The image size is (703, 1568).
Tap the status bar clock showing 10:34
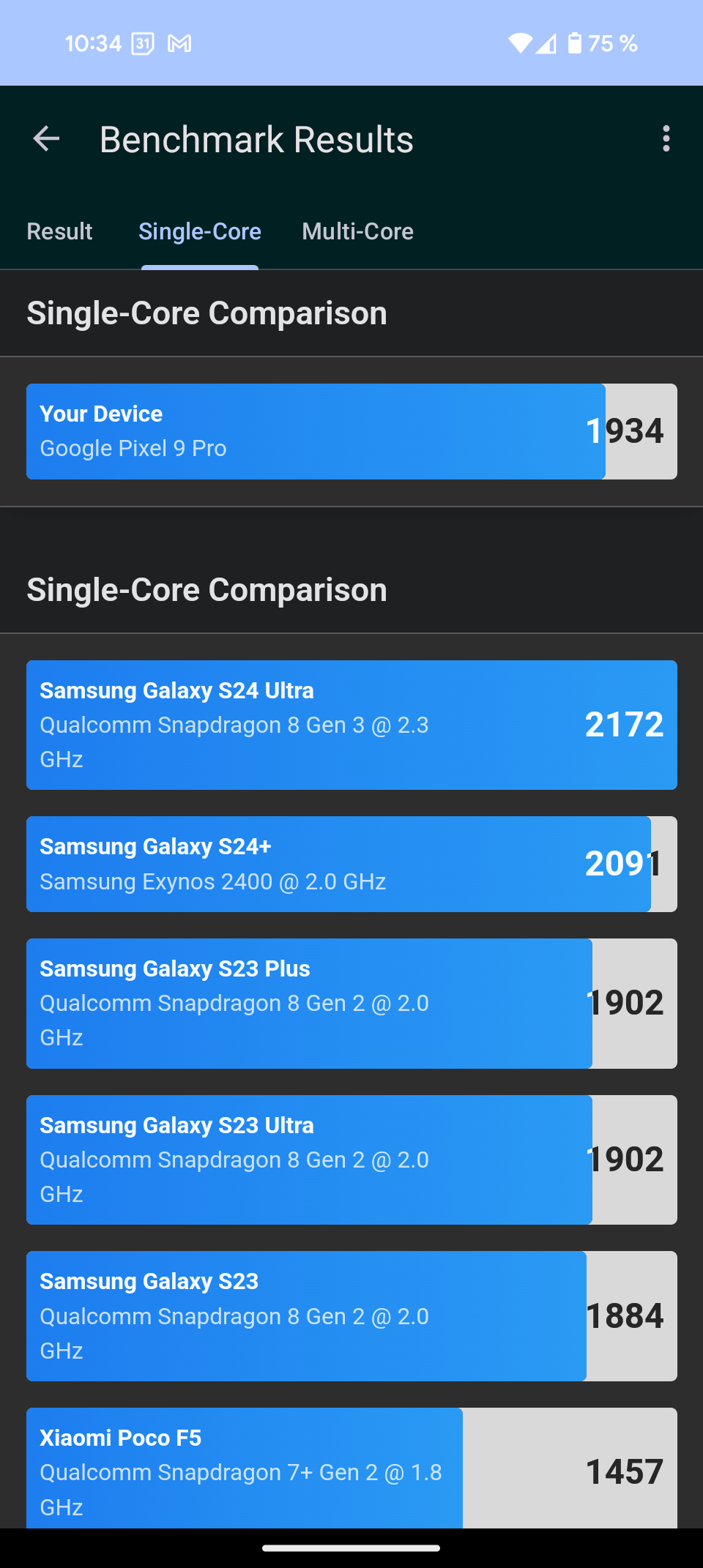[93, 44]
